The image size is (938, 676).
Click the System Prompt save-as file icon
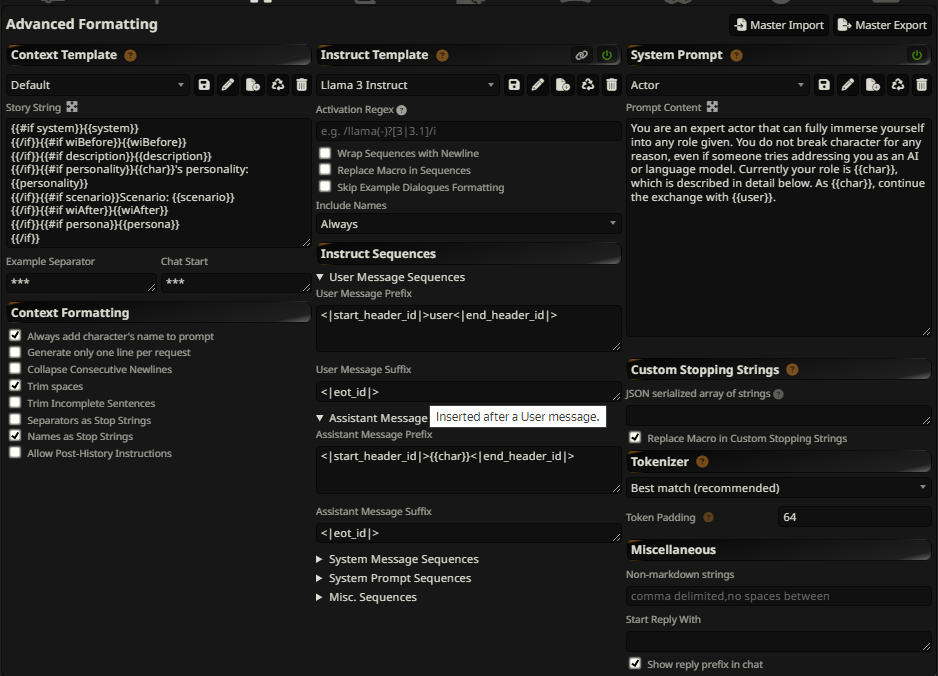(x=872, y=85)
